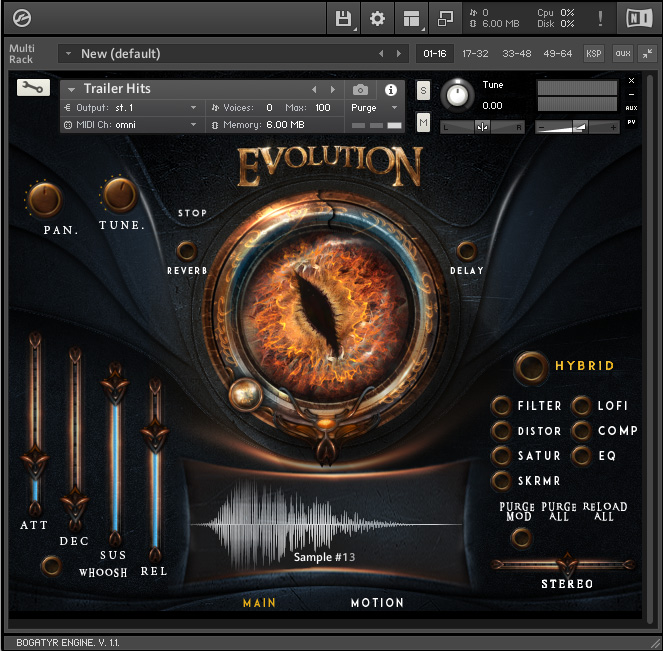Toggle the EQ effect
Image resolution: width=663 pixels, height=651 pixels.
581,456
